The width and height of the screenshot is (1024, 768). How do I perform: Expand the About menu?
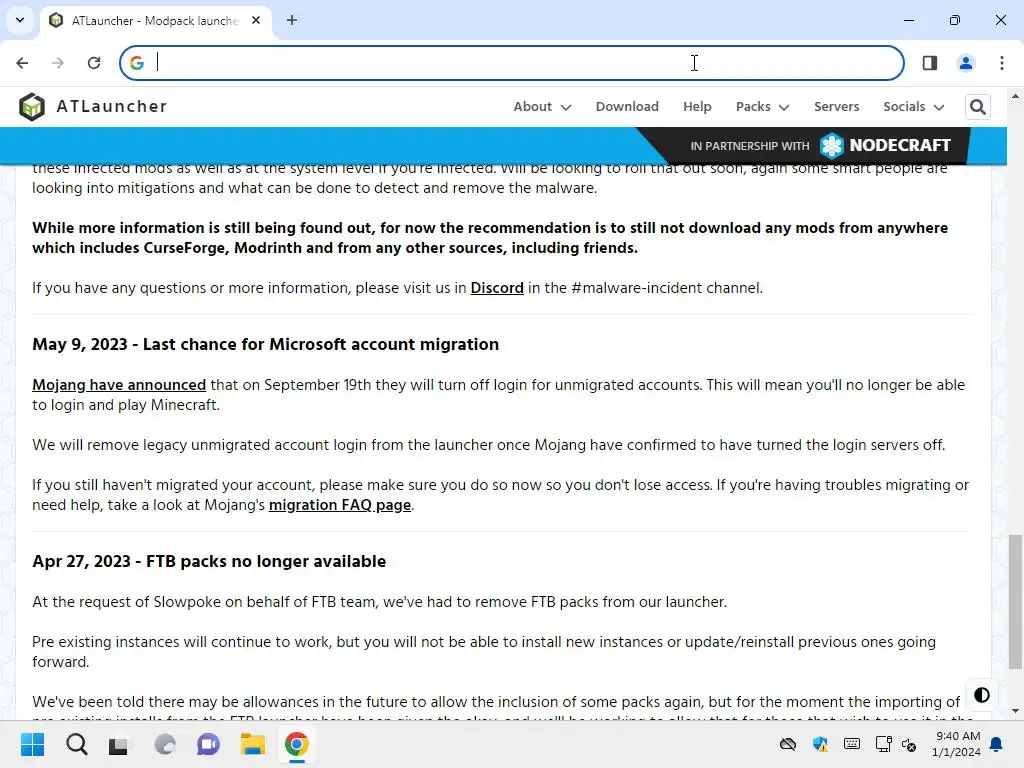point(542,106)
